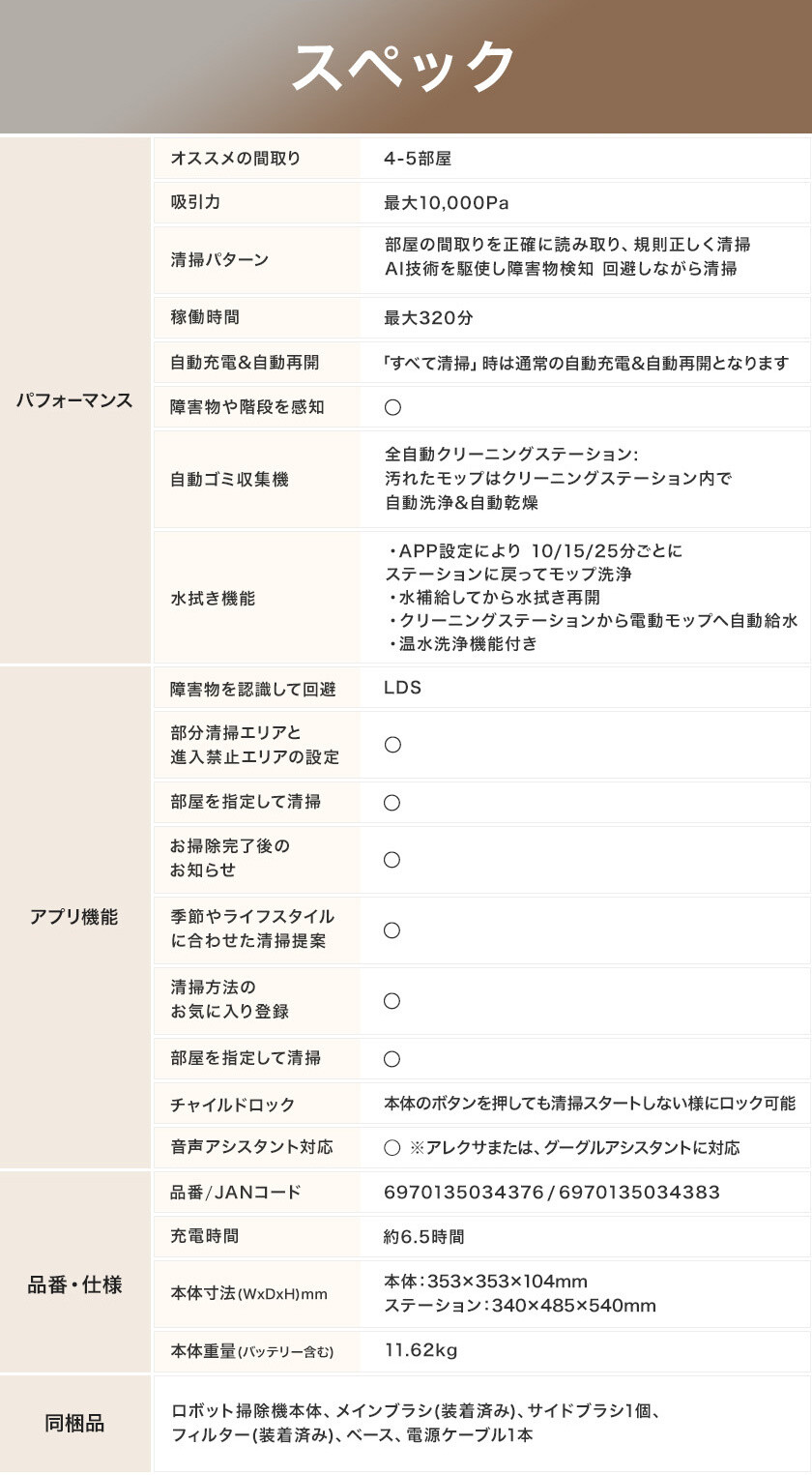812x1475 pixels.
Task: Select the LDS value in obstacle recognition row
Action: [x=403, y=689]
